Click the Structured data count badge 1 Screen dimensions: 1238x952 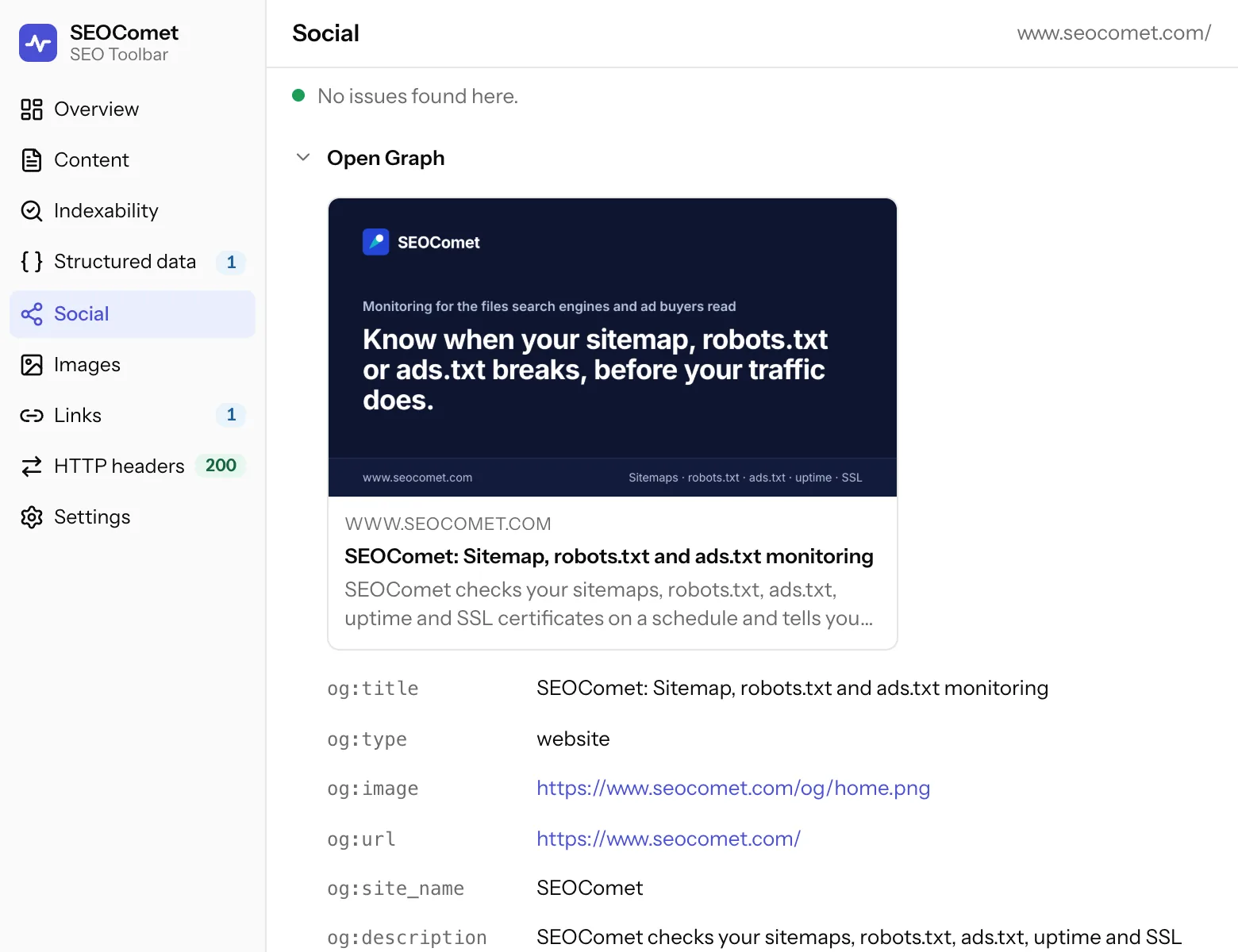coord(231,262)
